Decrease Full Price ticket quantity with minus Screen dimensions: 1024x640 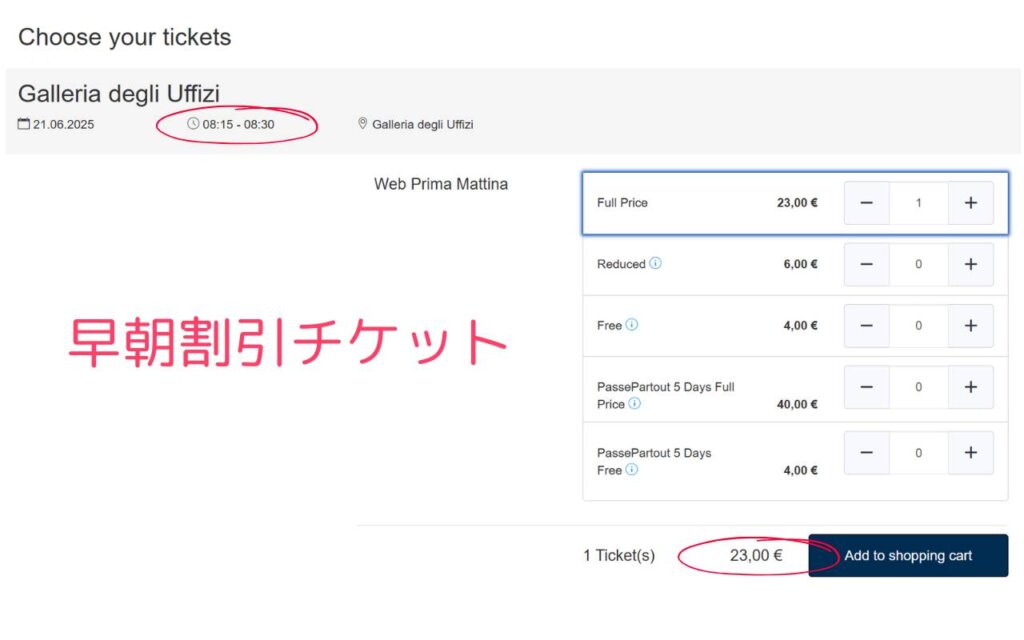(x=867, y=203)
